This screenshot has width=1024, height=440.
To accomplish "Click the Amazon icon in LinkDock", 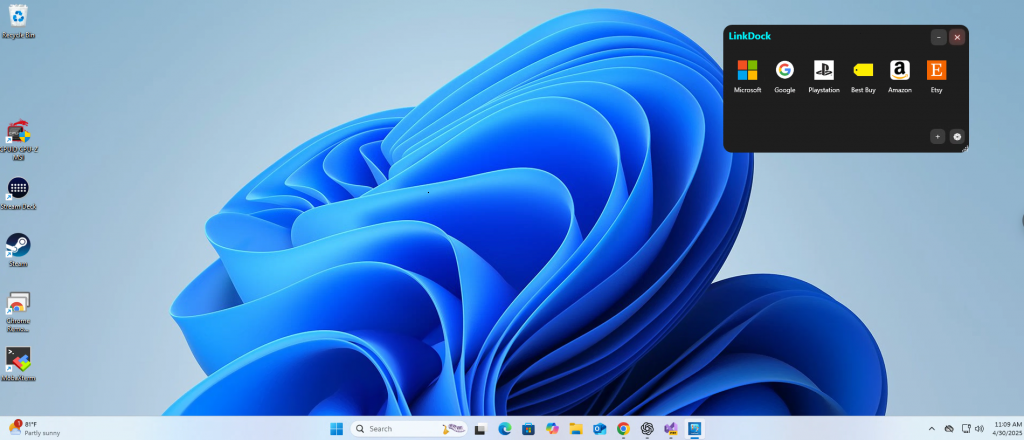I will (900, 70).
